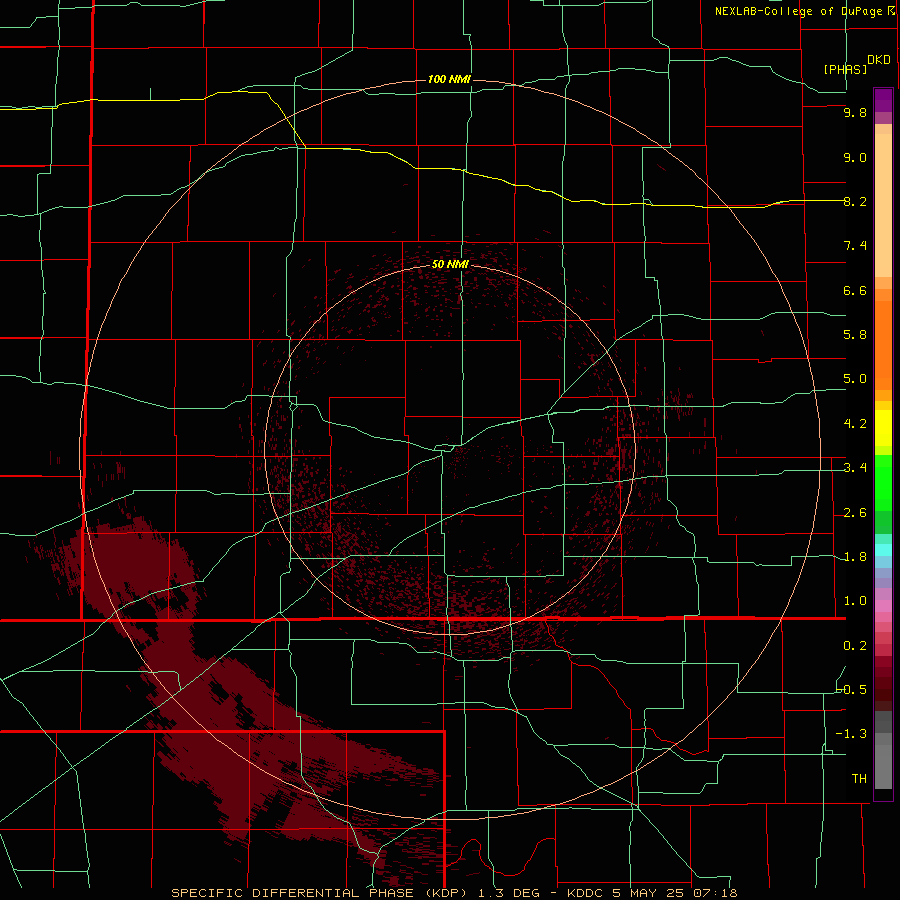Click the 5.0 scale value

855,379
